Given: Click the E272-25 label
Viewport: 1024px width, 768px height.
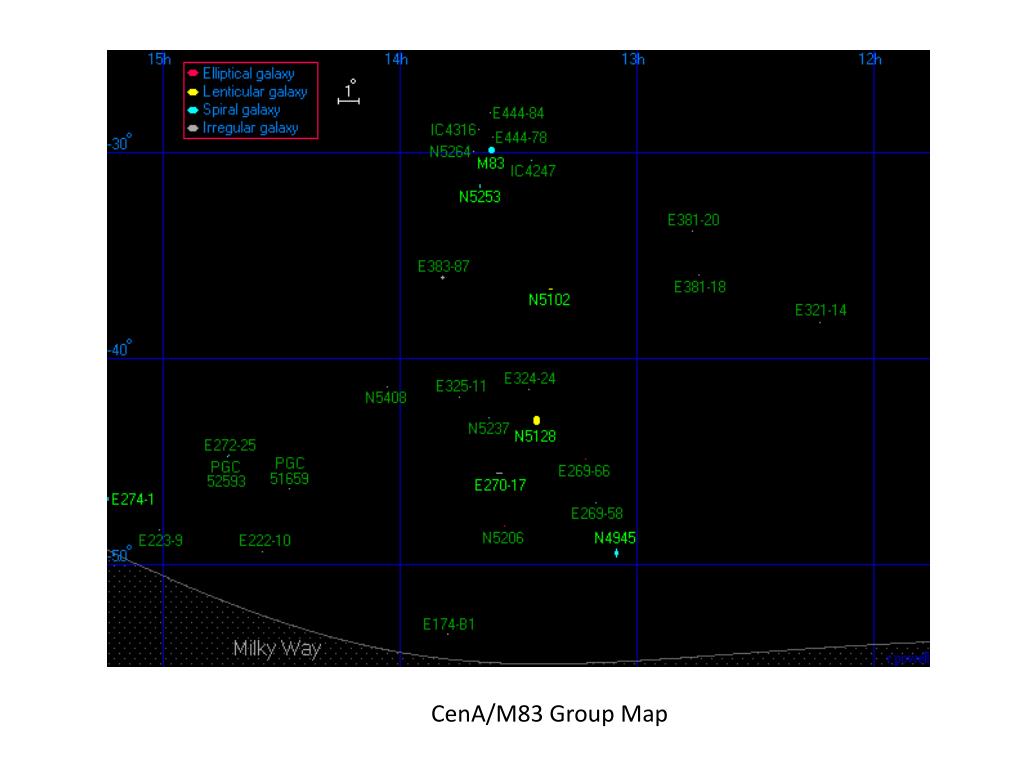Looking at the screenshot, I should click(x=230, y=445).
